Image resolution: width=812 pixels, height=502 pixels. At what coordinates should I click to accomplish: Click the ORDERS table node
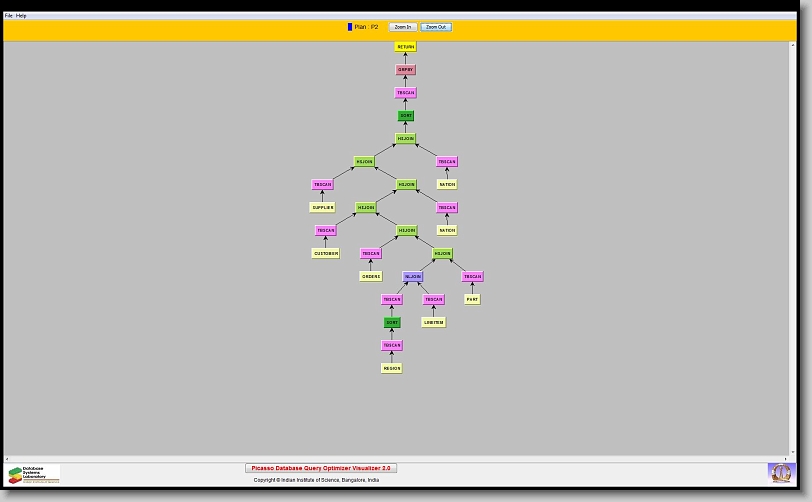pos(371,277)
